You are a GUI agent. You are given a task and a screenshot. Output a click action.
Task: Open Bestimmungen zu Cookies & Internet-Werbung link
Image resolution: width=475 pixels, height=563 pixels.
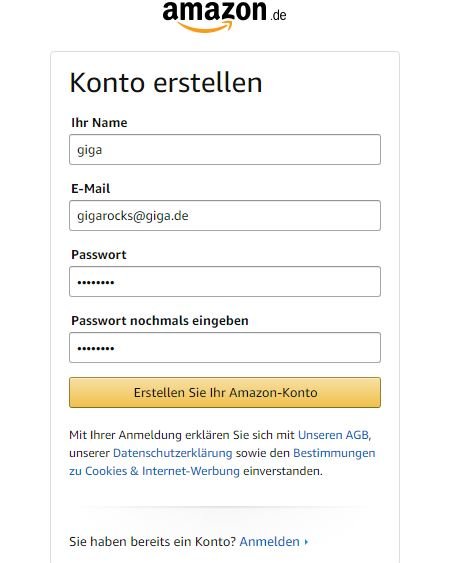pyautogui.click(x=222, y=462)
